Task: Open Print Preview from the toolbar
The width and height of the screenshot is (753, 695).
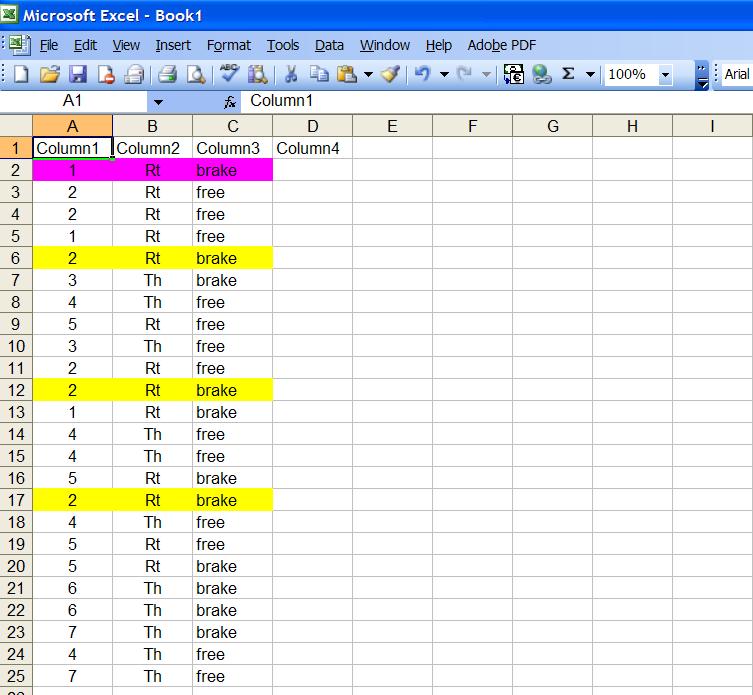Action: click(x=195, y=74)
